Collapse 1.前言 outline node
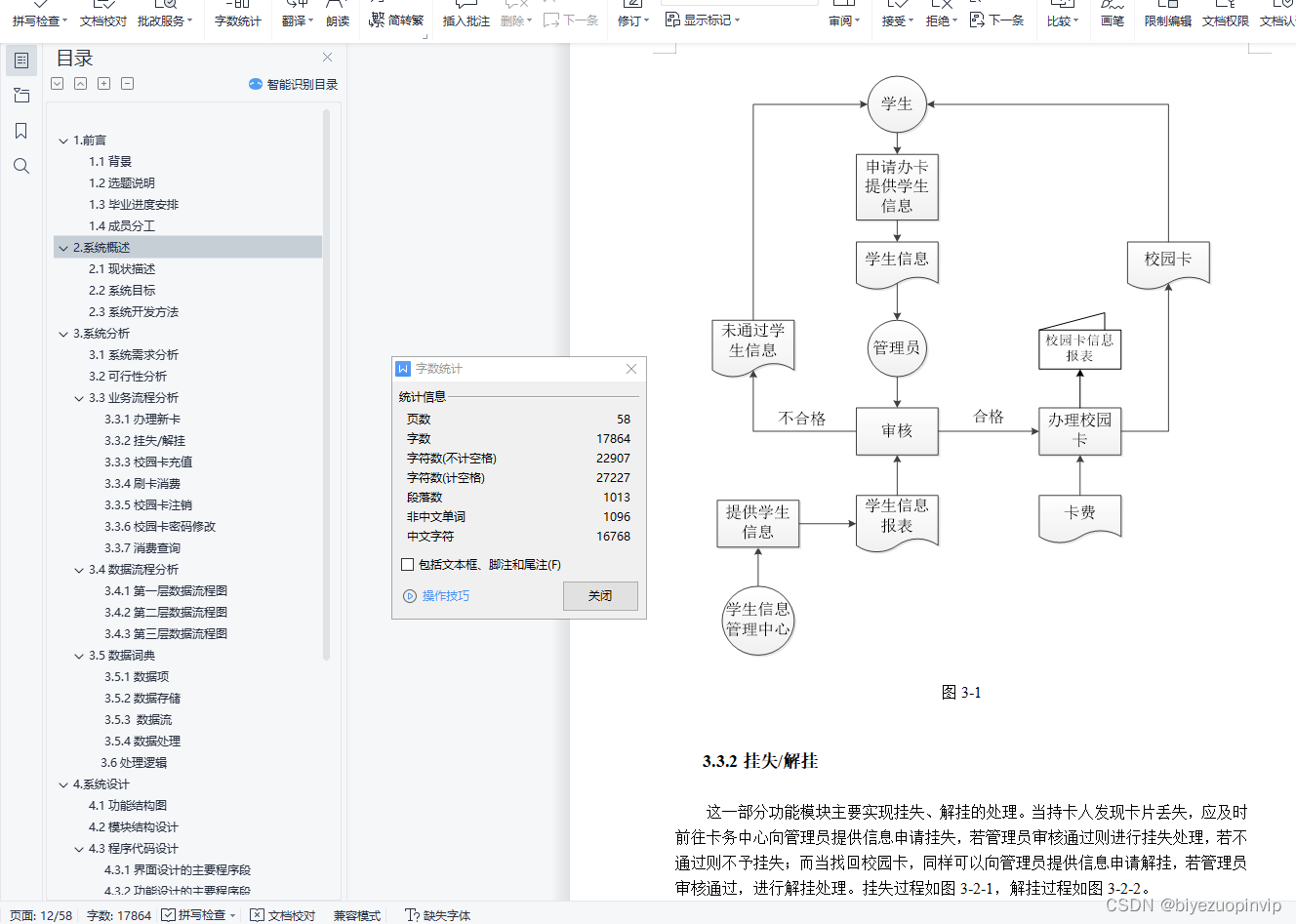The height and width of the screenshot is (924, 1296). (63, 141)
